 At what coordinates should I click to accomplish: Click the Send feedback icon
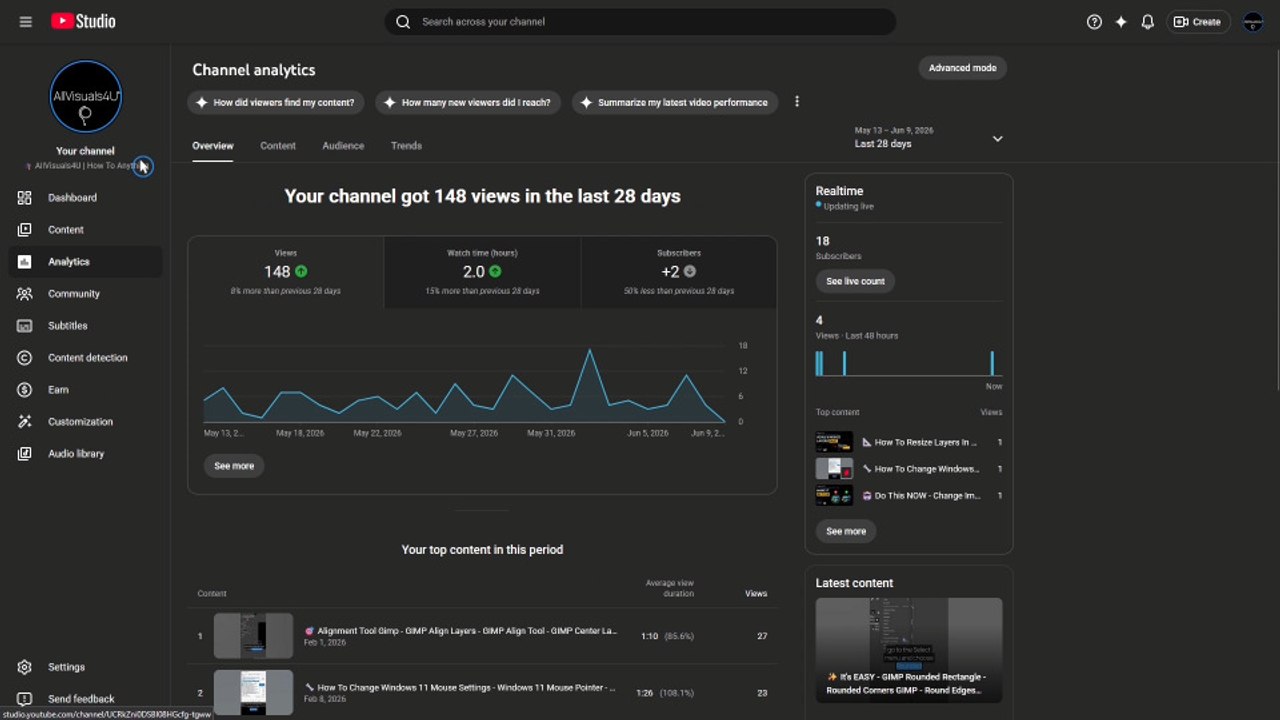pyautogui.click(x=25, y=699)
